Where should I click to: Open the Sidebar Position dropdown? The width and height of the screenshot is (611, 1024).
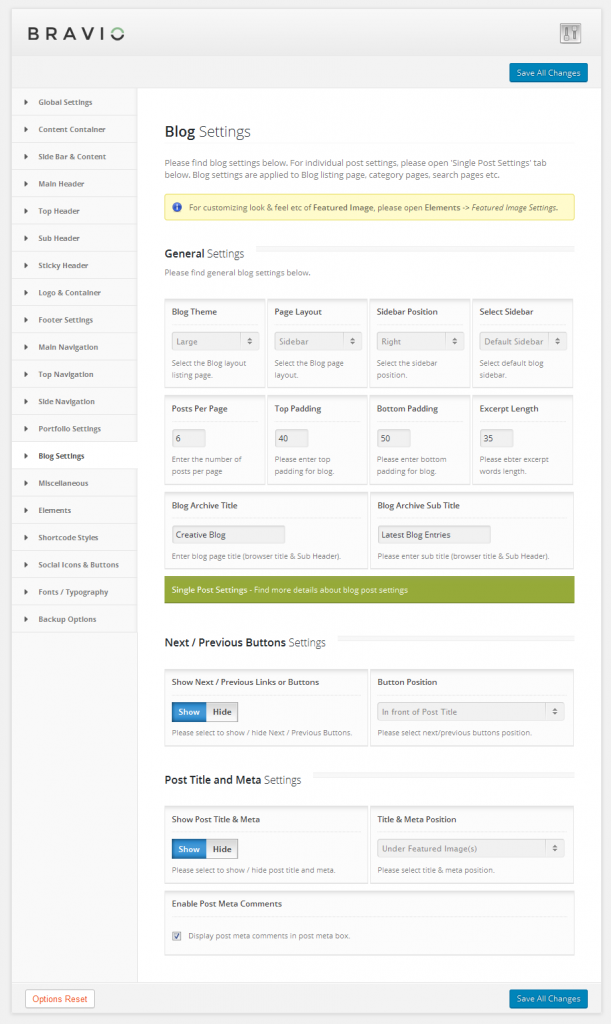coord(420,342)
